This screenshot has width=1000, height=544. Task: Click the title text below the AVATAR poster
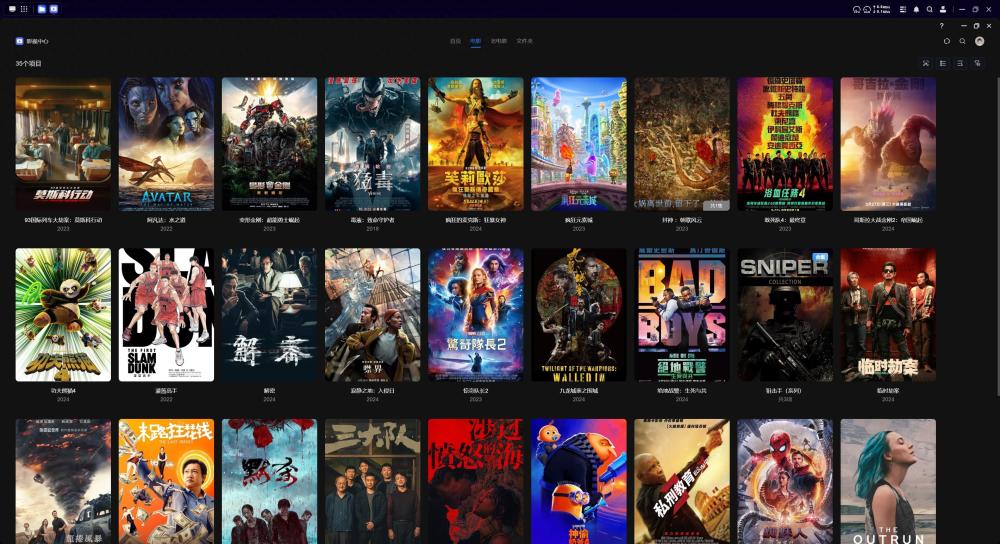click(x=166, y=220)
